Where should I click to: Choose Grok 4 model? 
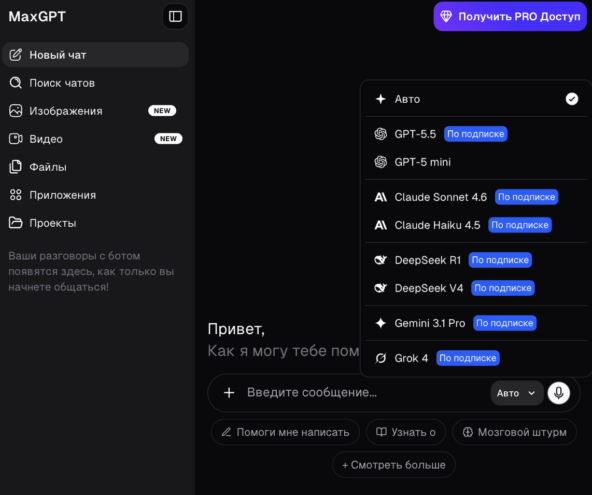coord(476,358)
